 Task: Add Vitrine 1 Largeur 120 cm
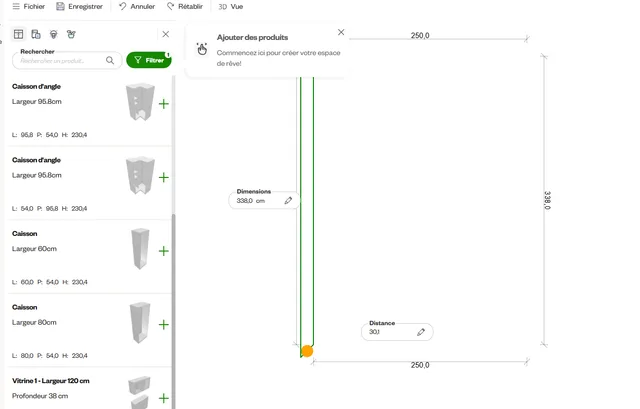164,398
